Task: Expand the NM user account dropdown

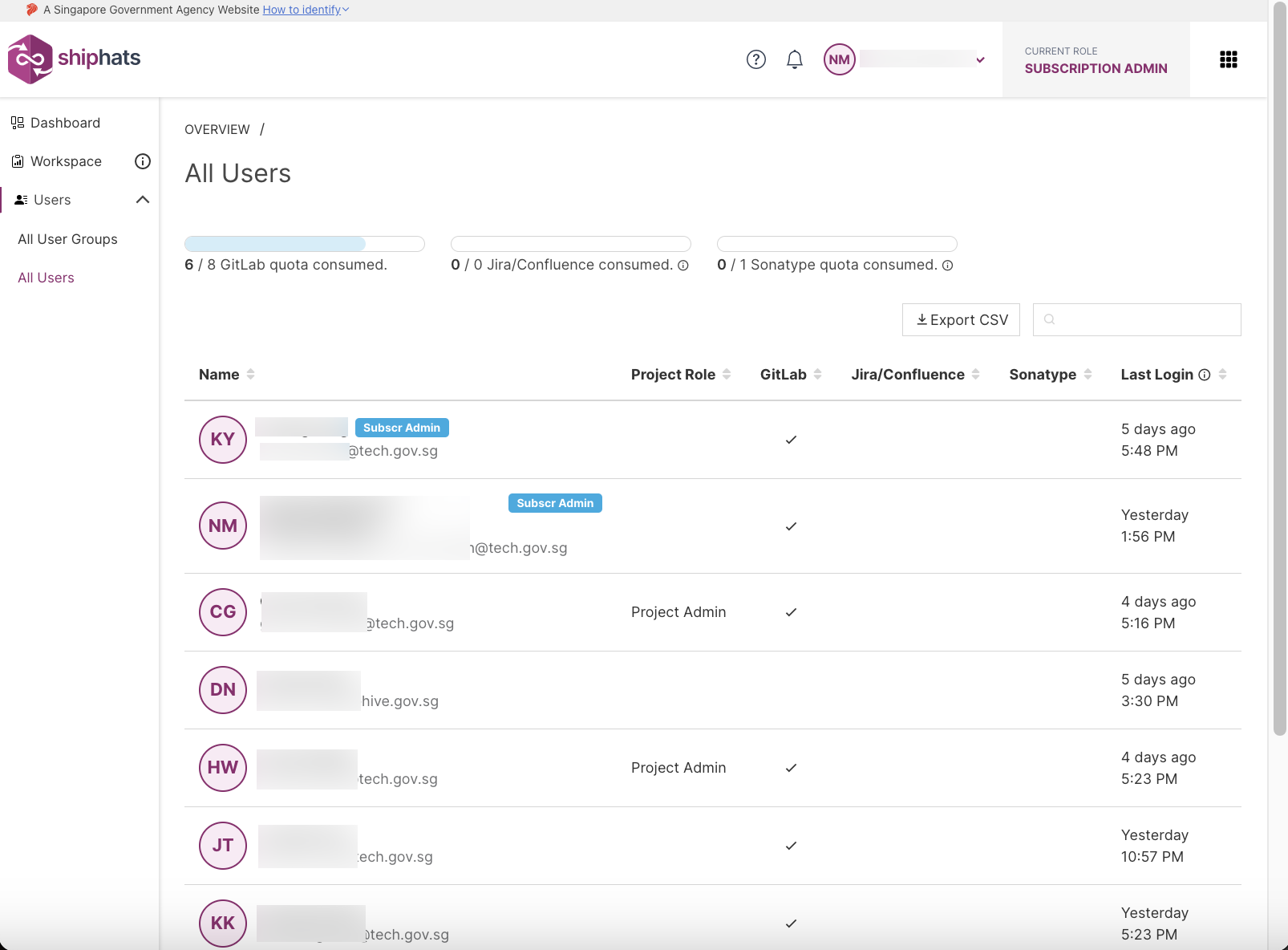Action: [980, 59]
